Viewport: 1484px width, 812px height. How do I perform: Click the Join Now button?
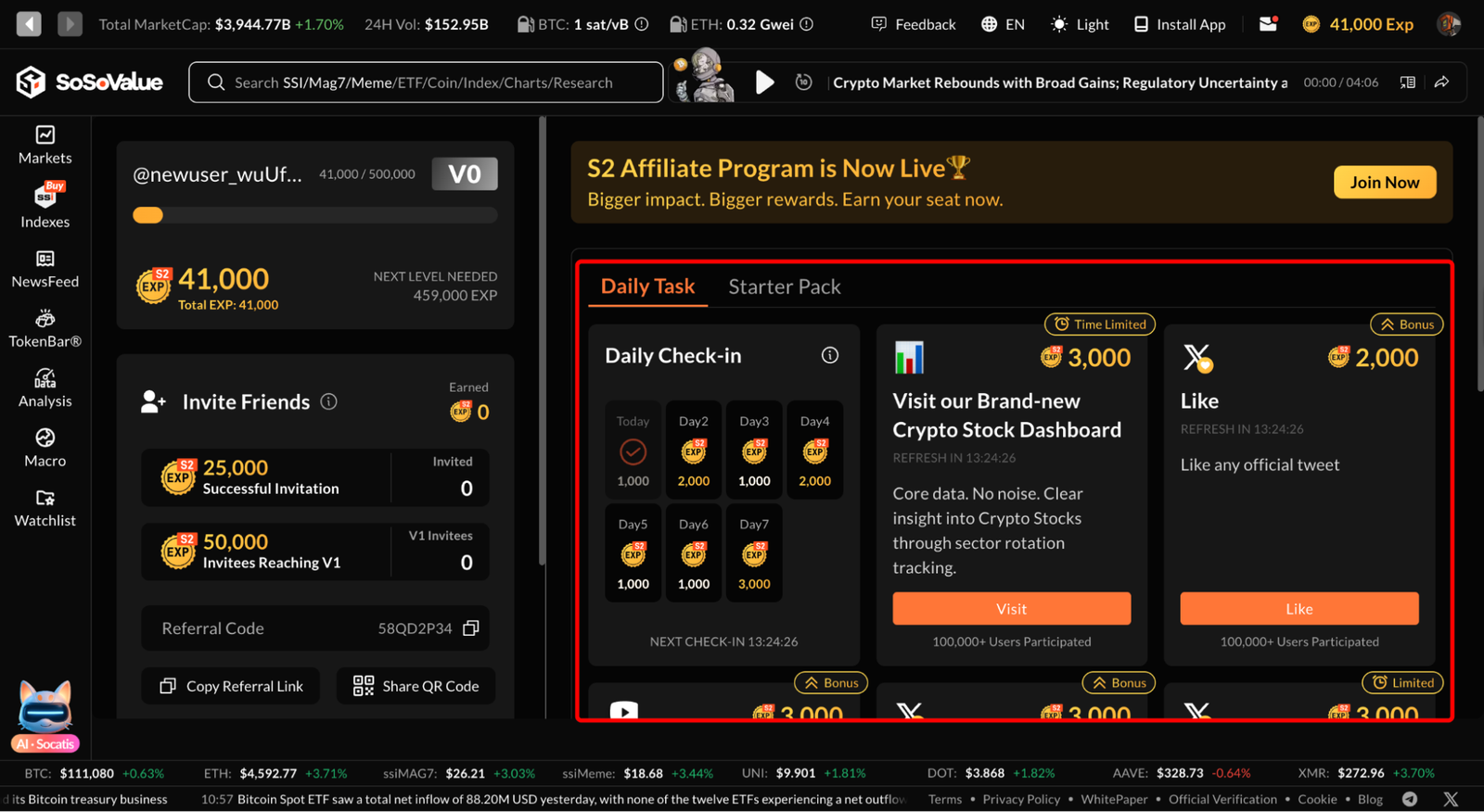(x=1385, y=183)
